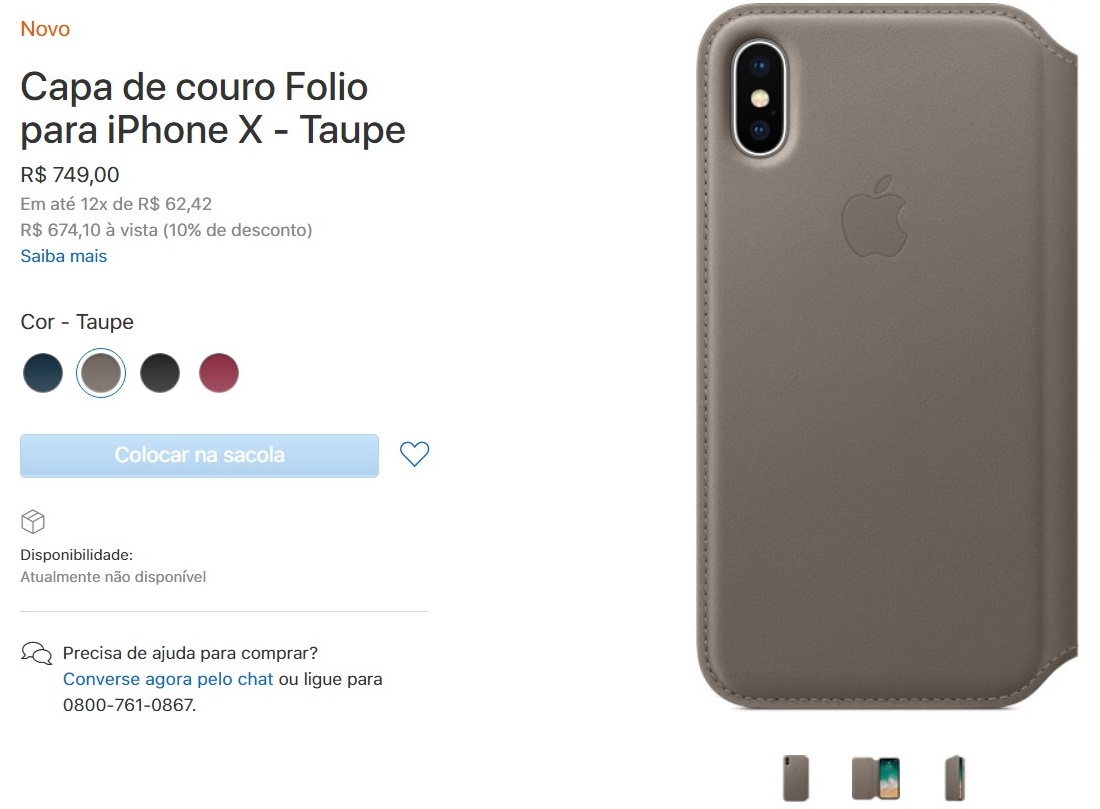Click the embossed Apple logo on the case

pyautogui.click(x=874, y=216)
